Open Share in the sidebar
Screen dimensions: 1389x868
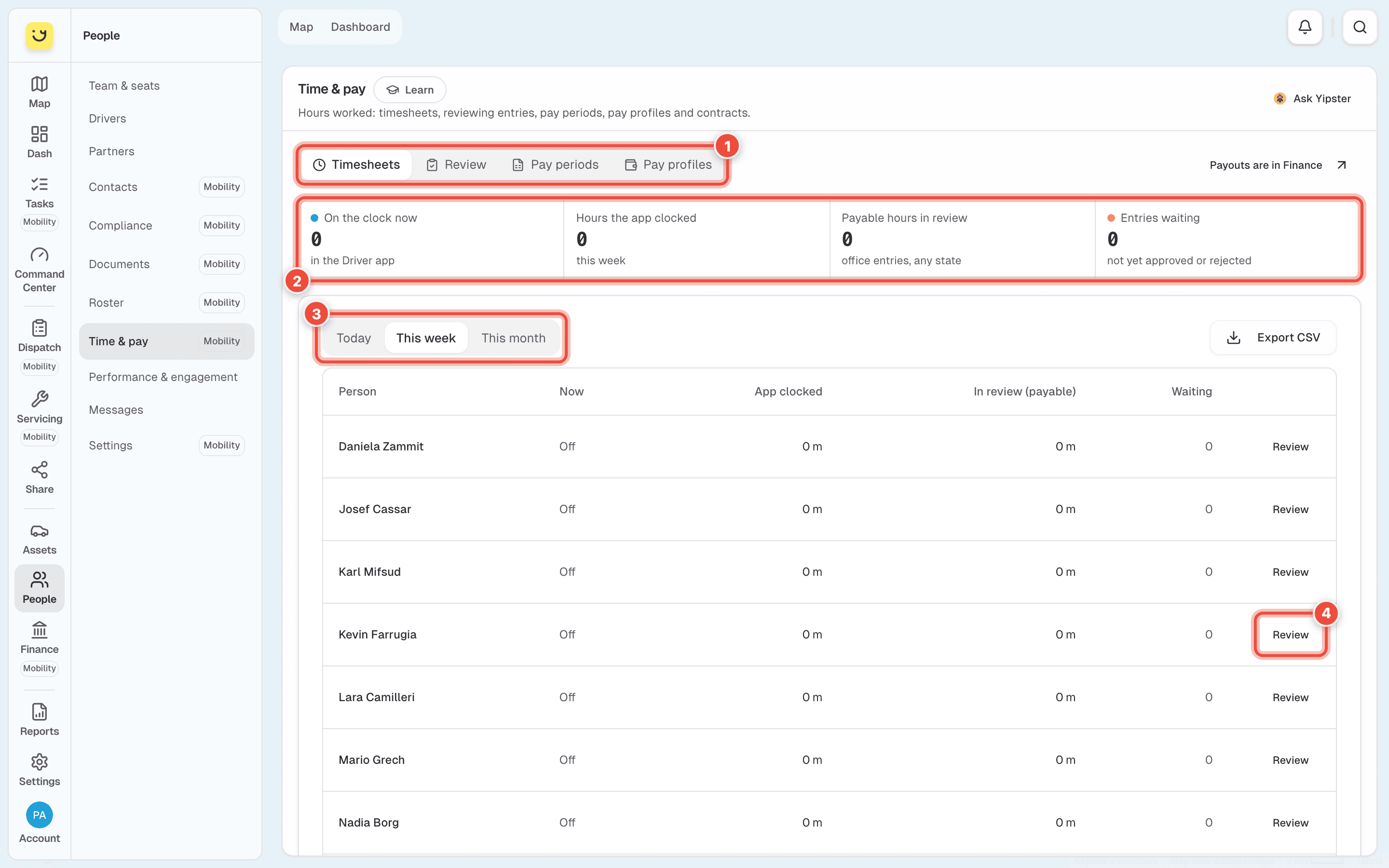point(39,477)
